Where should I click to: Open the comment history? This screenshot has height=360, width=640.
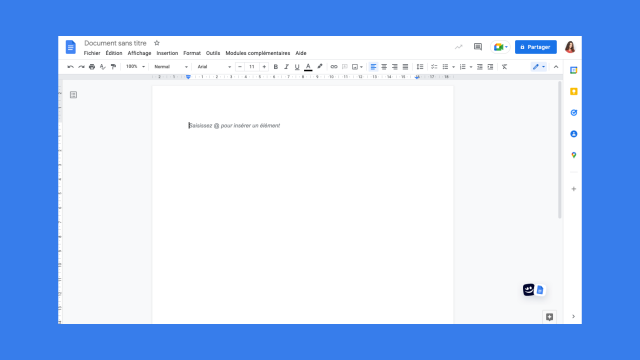click(x=478, y=47)
